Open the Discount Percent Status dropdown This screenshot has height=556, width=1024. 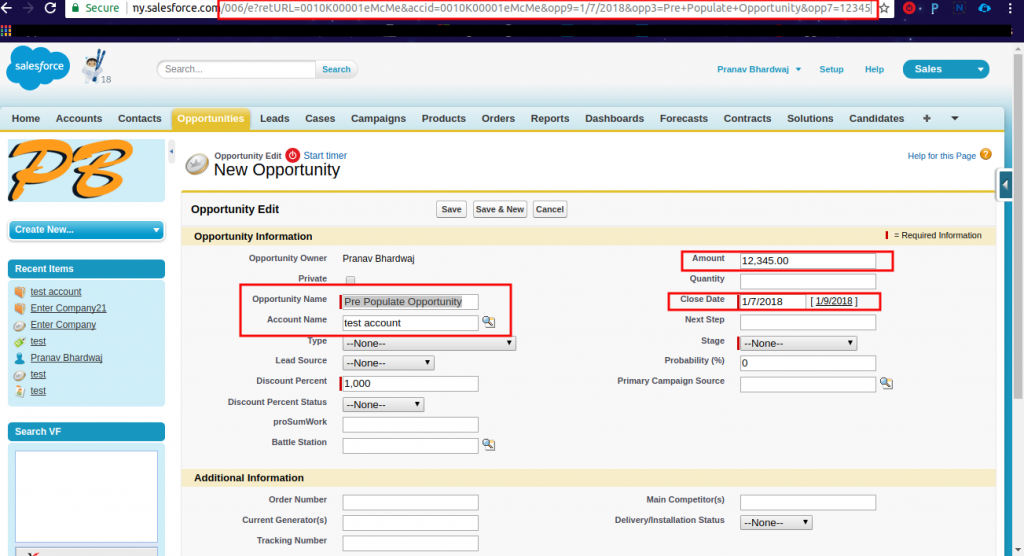pos(383,404)
